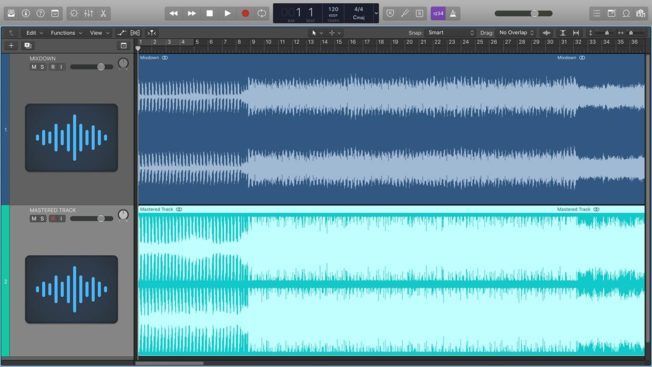Mute the MASTERED TRACK
This screenshot has height=367, width=652.
pos(34,219)
